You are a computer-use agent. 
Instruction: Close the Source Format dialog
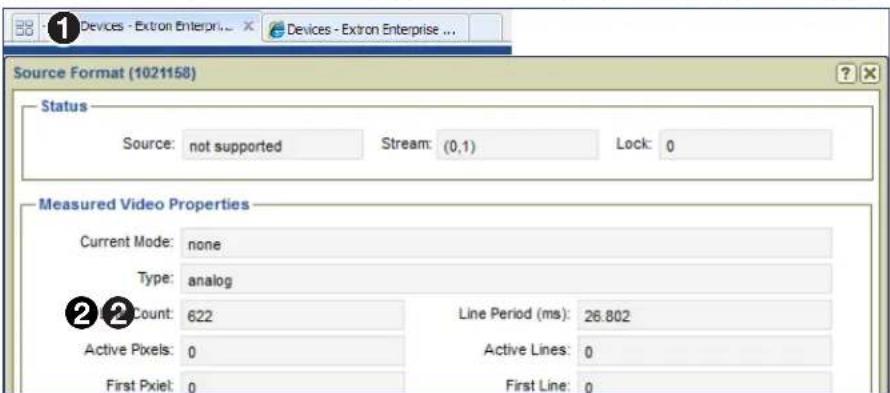pyautogui.click(x=869, y=74)
